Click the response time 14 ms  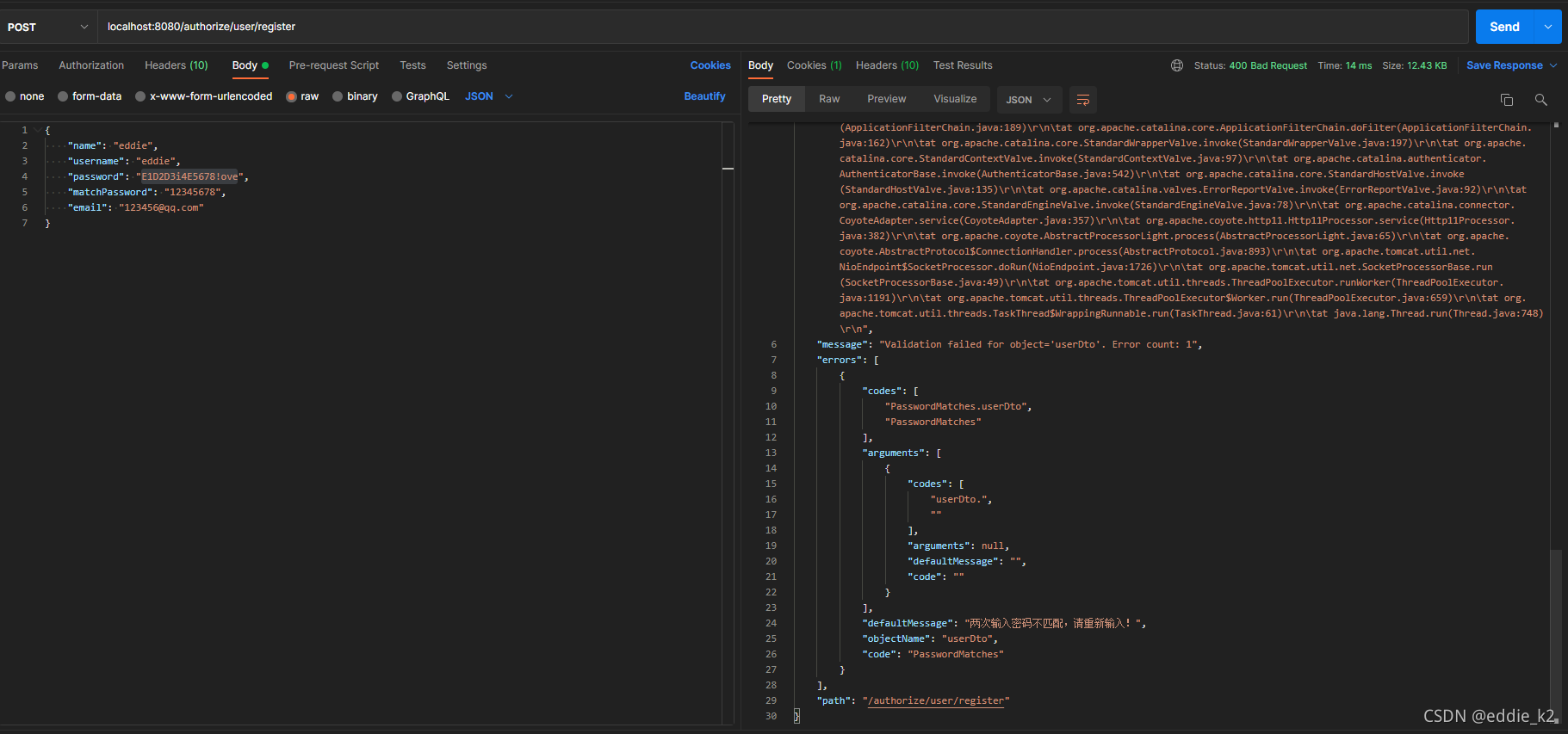1358,65
